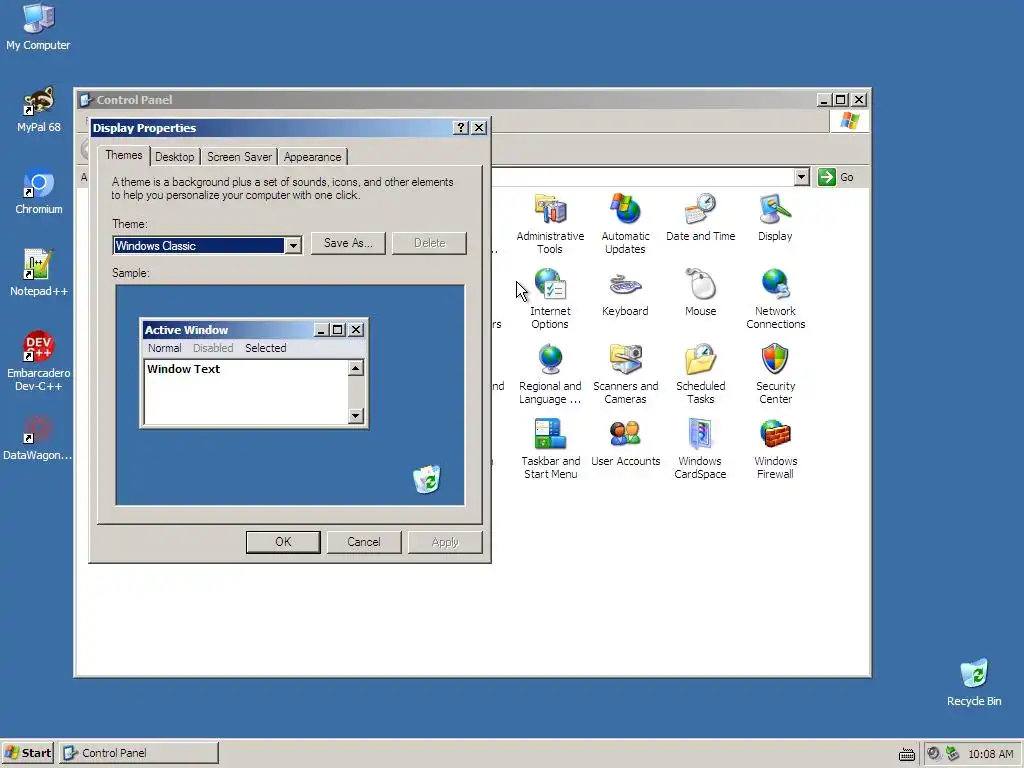Screen dimensions: 1024x768
Task: Click the Display Properties help question button
Action: tap(460, 128)
